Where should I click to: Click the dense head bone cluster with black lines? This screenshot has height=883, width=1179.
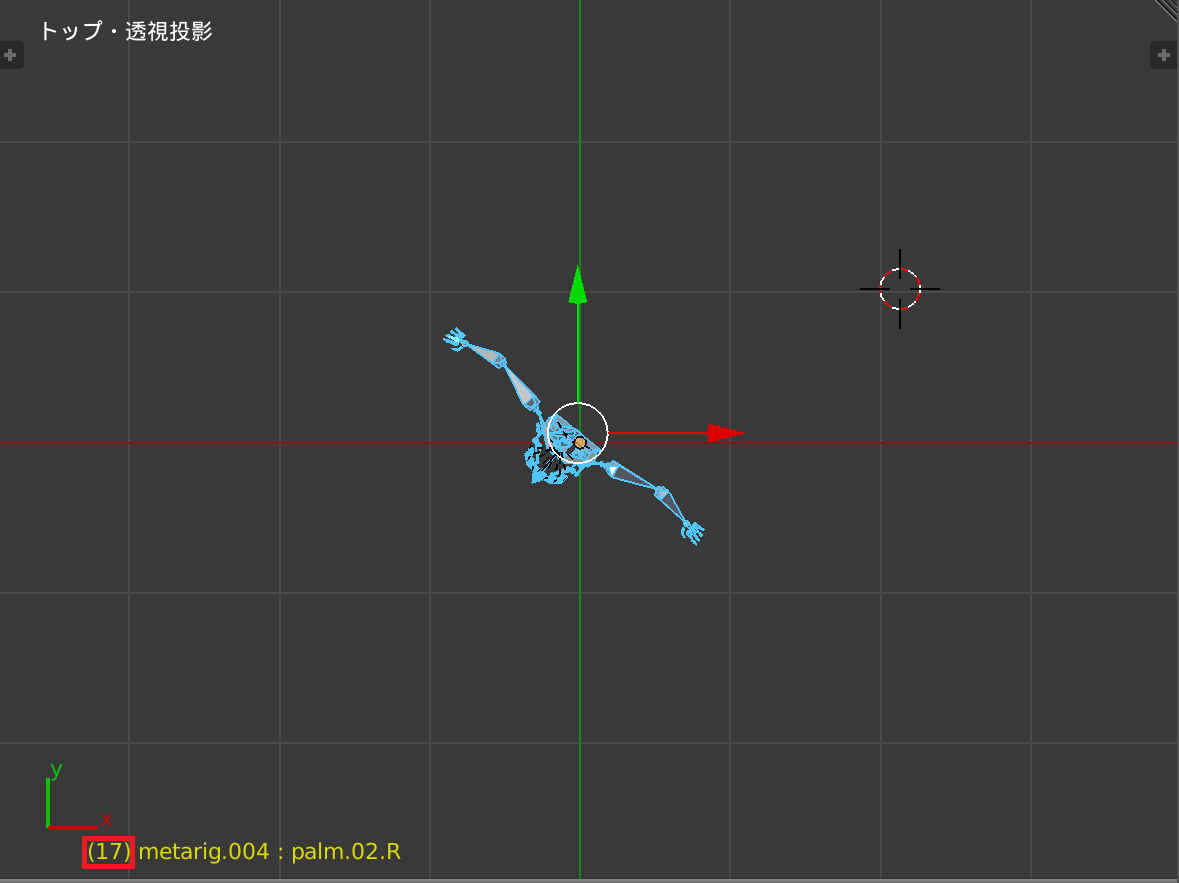[549, 462]
